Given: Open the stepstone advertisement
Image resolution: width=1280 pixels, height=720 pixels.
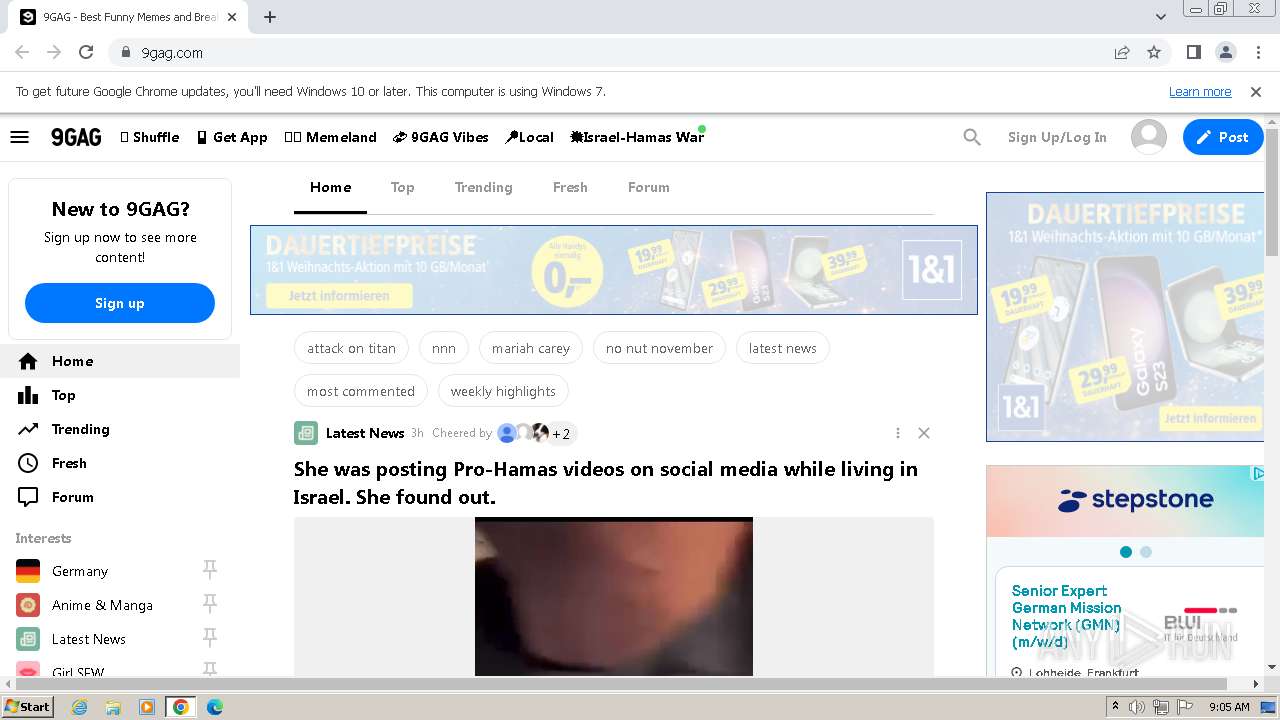Looking at the screenshot, I should coord(1125,571).
